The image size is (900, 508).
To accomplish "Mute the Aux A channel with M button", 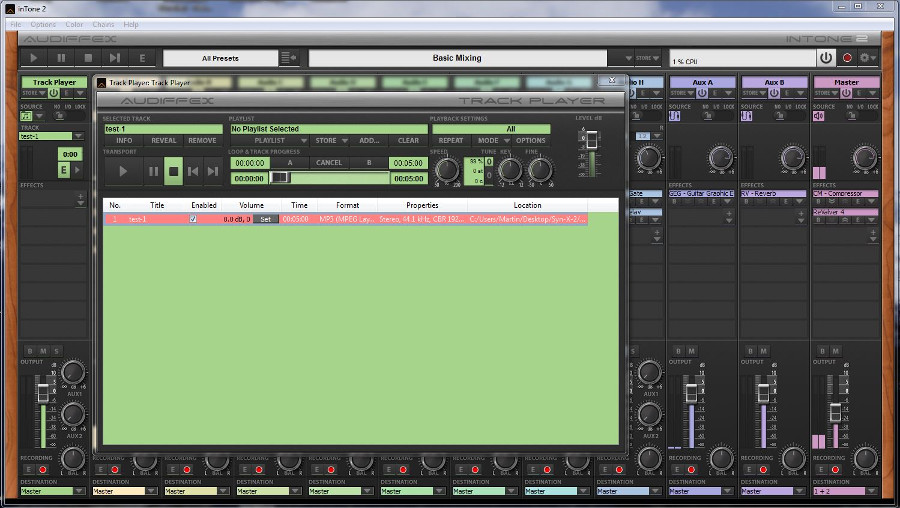I will pyautogui.click(x=691, y=351).
